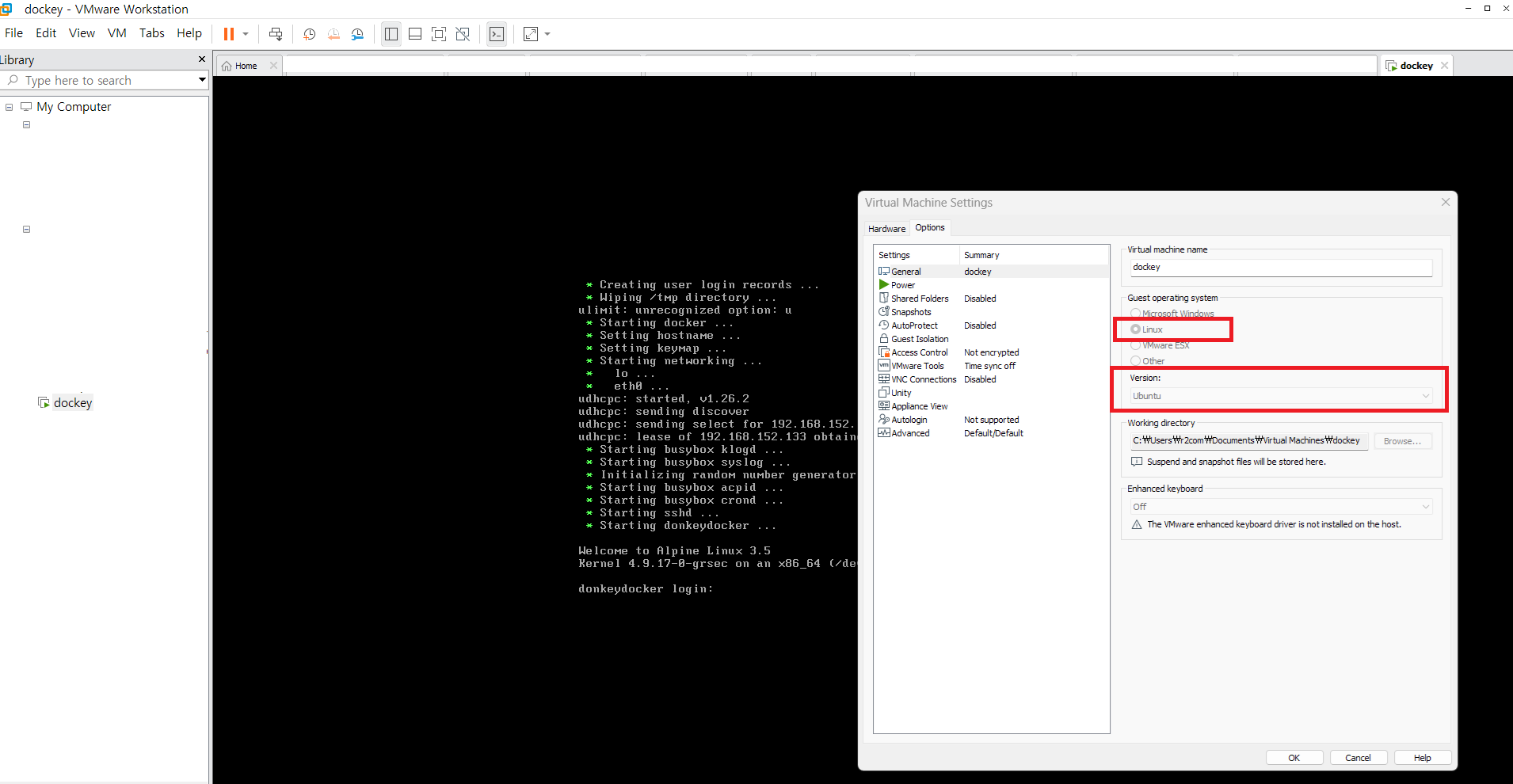This screenshot has height=784, width=1513.
Task: Choose the VMware ESX guest OS radio
Action: point(1135,345)
